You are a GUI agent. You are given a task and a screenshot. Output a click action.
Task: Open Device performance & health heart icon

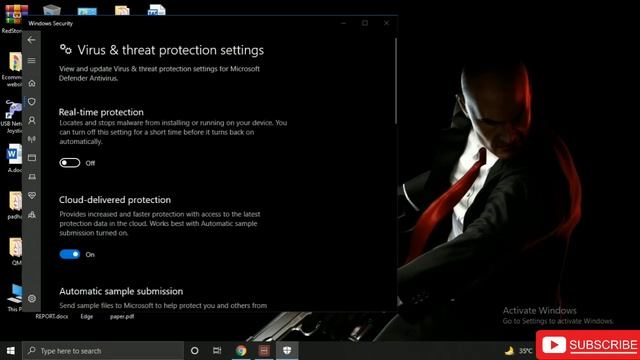pyautogui.click(x=31, y=196)
